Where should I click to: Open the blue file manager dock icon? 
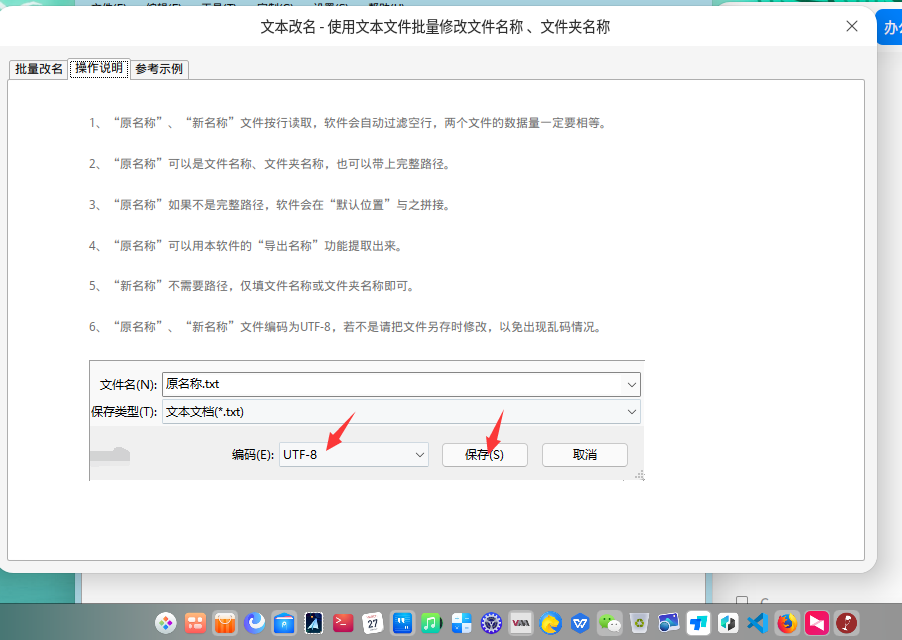pyautogui.click(x=284, y=623)
